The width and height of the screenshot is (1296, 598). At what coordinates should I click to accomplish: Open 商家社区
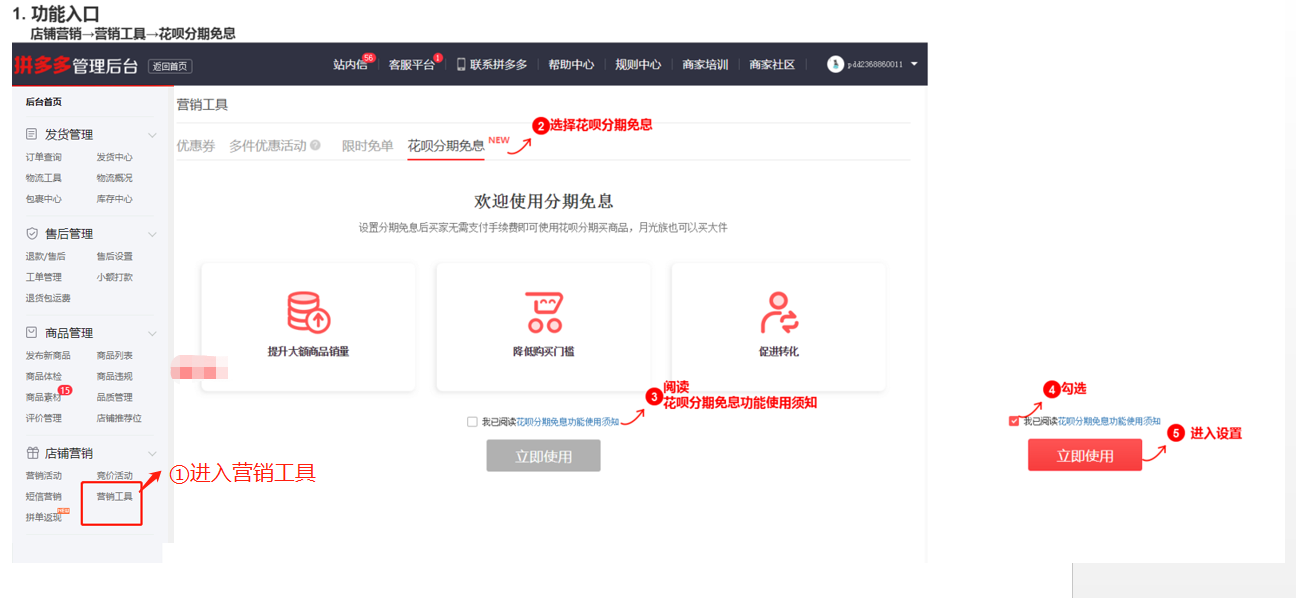pos(772,64)
